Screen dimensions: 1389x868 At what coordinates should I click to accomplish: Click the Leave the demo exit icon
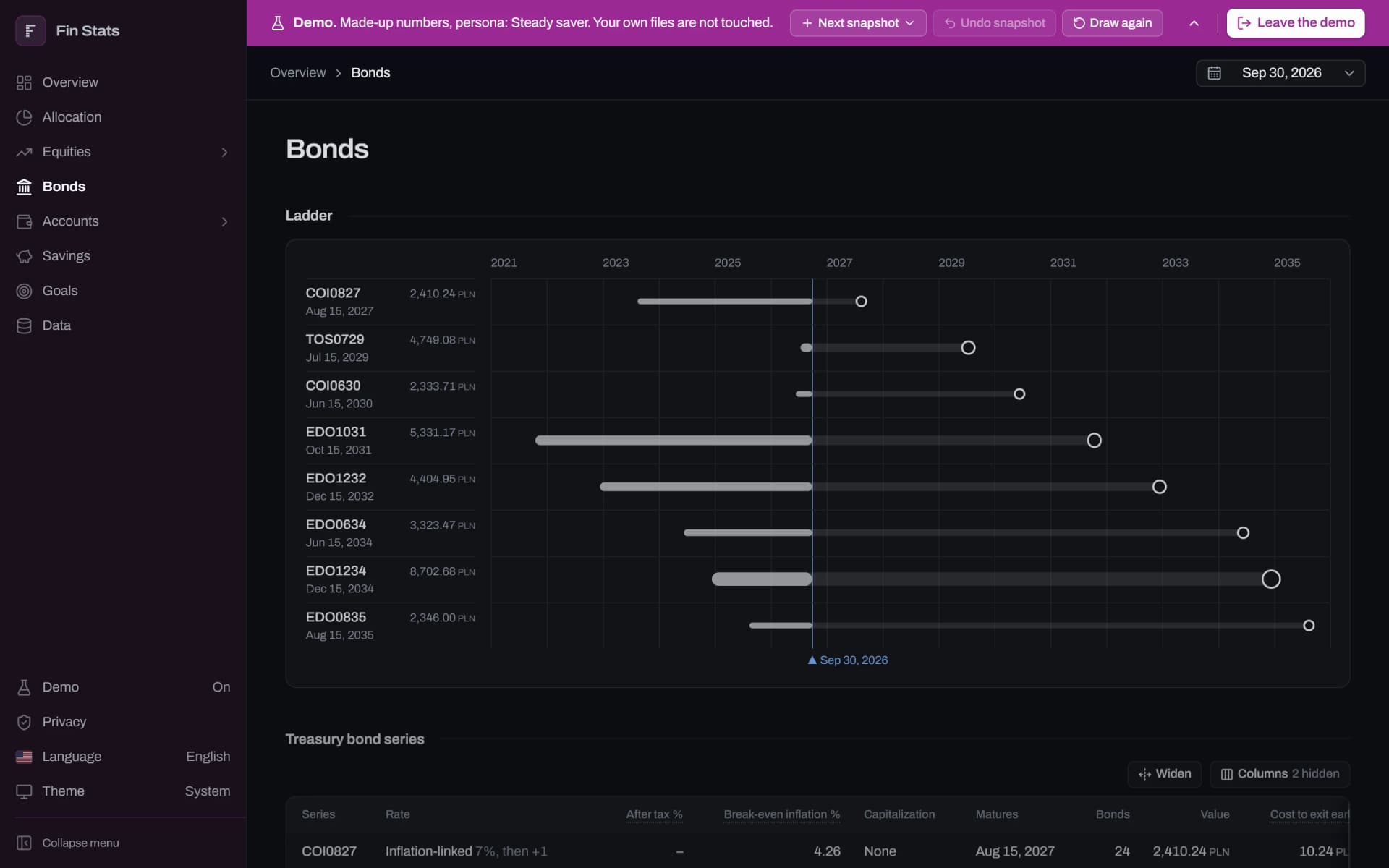[1244, 23]
